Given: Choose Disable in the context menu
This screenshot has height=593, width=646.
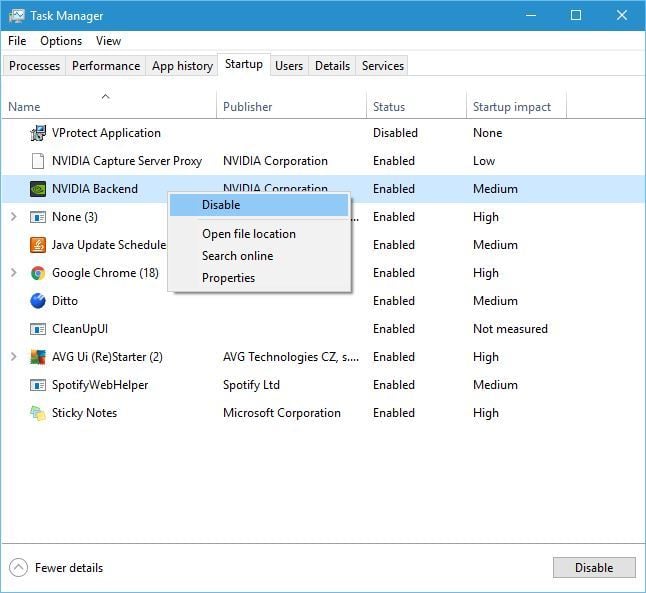Looking at the screenshot, I should tap(259, 205).
